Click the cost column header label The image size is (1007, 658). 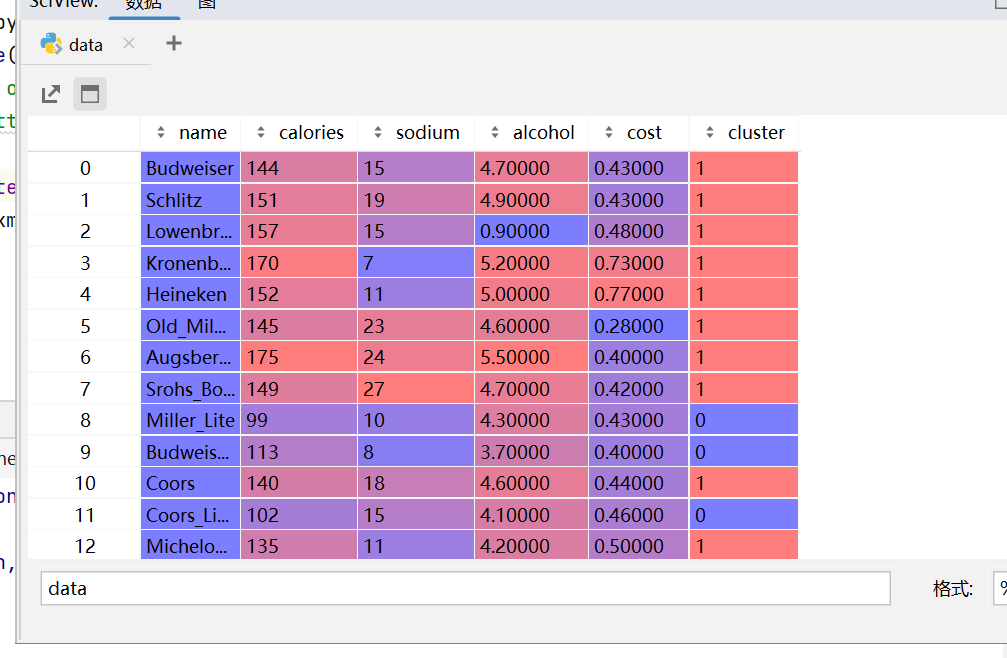pyautogui.click(x=644, y=133)
